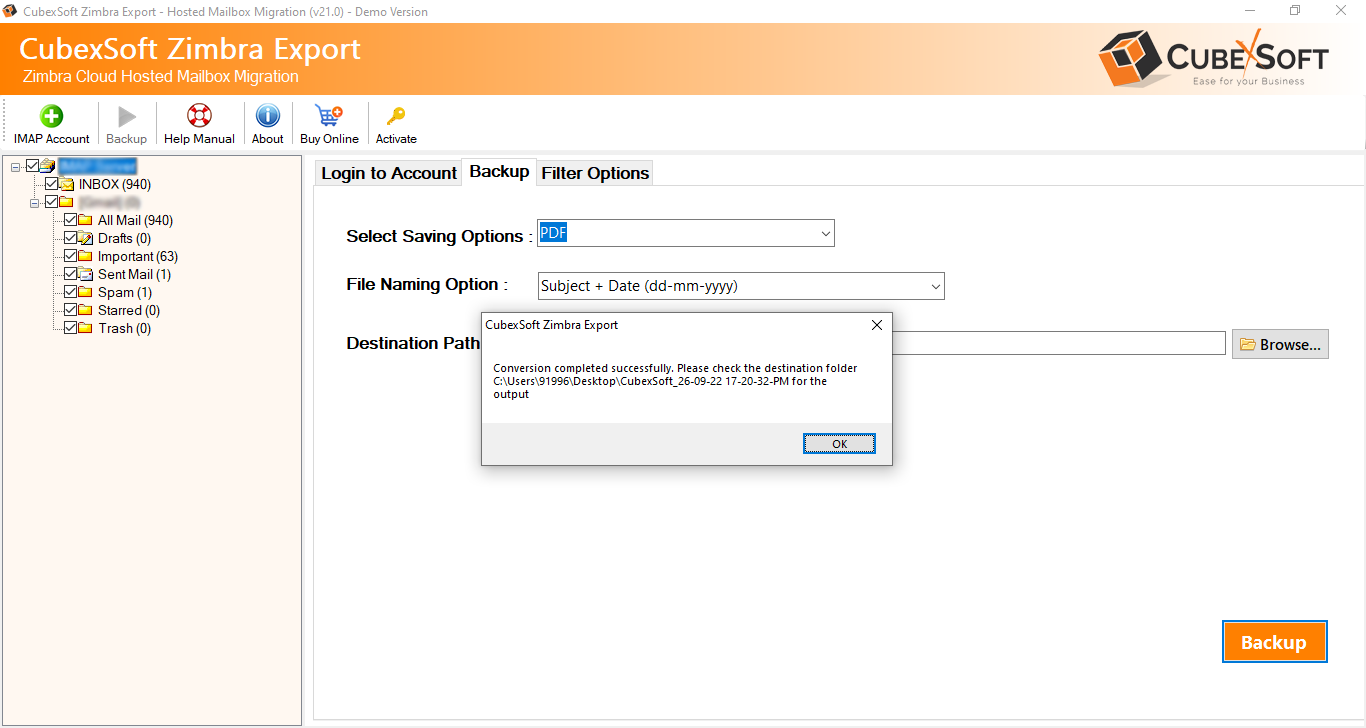The height and width of the screenshot is (728, 1366).
Task: Uncheck the Trash (0) checkbox
Action: click(x=71, y=328)
